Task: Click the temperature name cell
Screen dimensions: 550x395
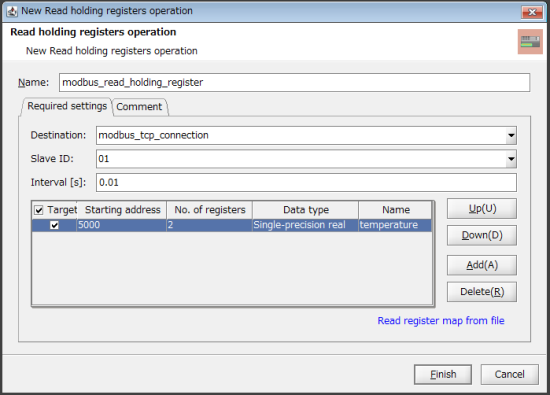Action: tap(395, 225)
